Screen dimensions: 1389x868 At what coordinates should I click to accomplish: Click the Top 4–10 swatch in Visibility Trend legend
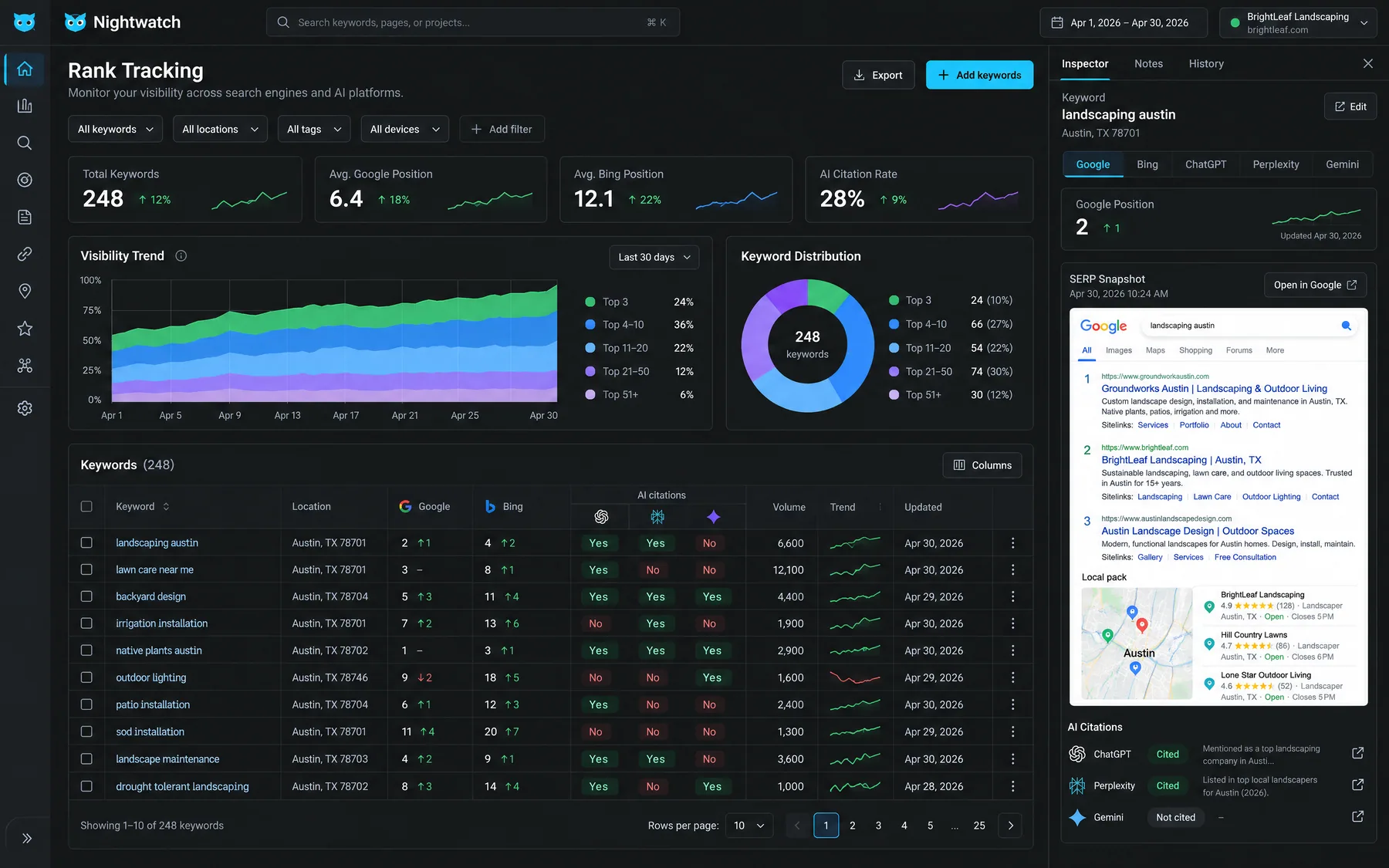coord(590,326)
